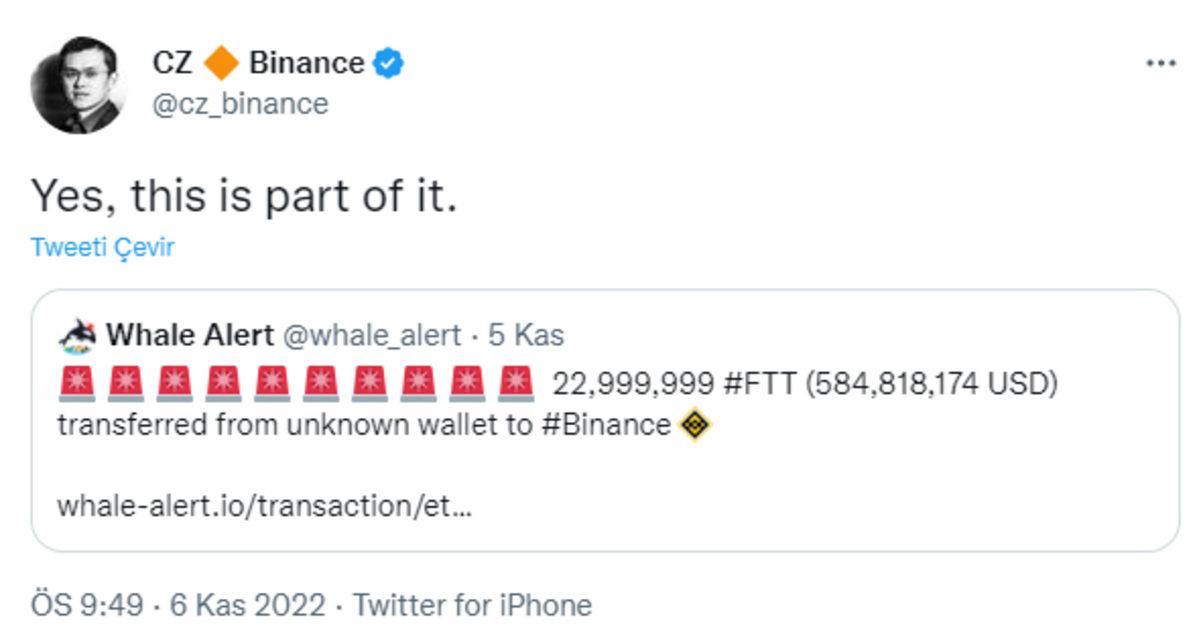This screenshot has width=1200, height=638.
Task: Click the blue verified badge next to CZ
Action: [388, 62]
